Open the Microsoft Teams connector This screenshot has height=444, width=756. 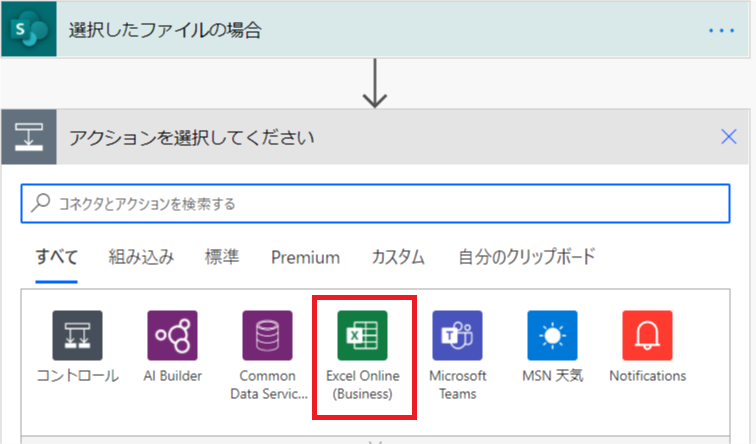click(x=457, y=335)
